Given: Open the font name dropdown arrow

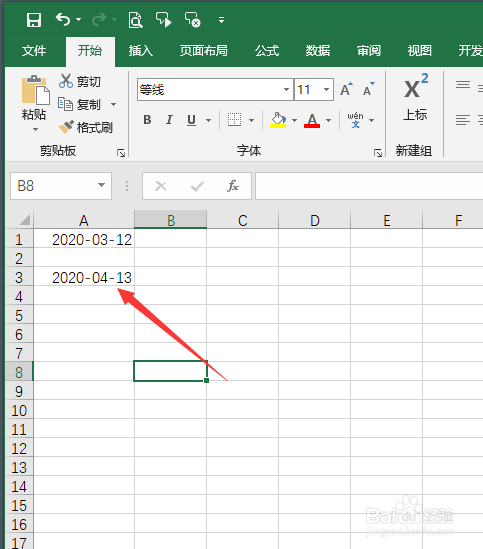Looking at the screenshot, I should (287, 90).
